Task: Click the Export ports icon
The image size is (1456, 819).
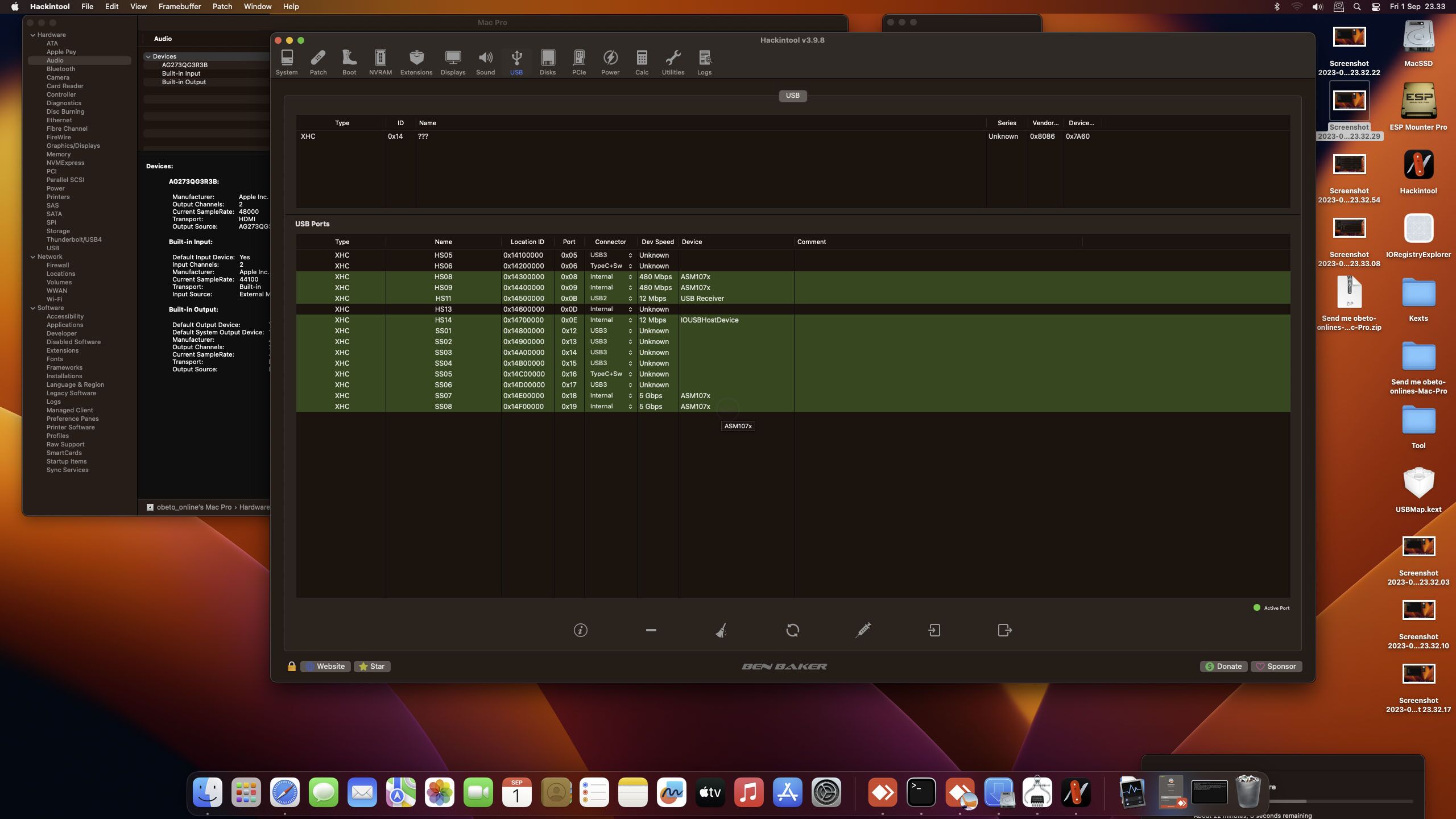Action: pyautogui.click(x=1004, y=630)
